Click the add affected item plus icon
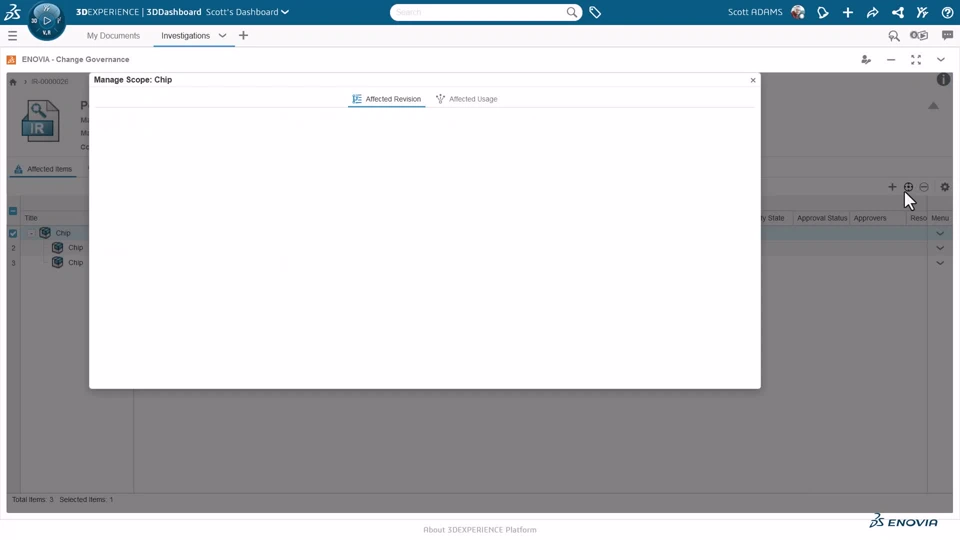This screenshot has height=540, width=960. 892,187
